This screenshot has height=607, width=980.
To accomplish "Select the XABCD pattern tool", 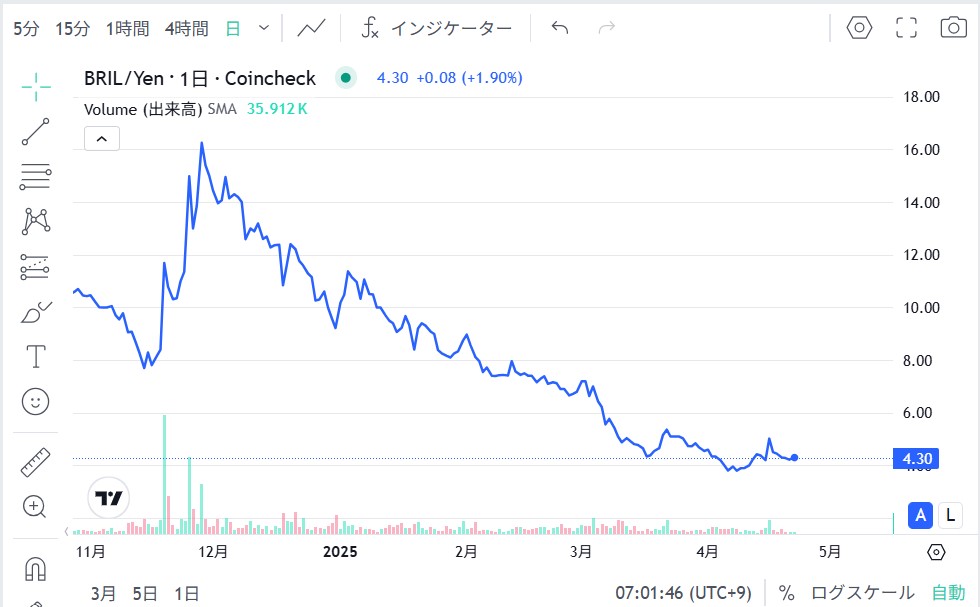I will [37, 221].
